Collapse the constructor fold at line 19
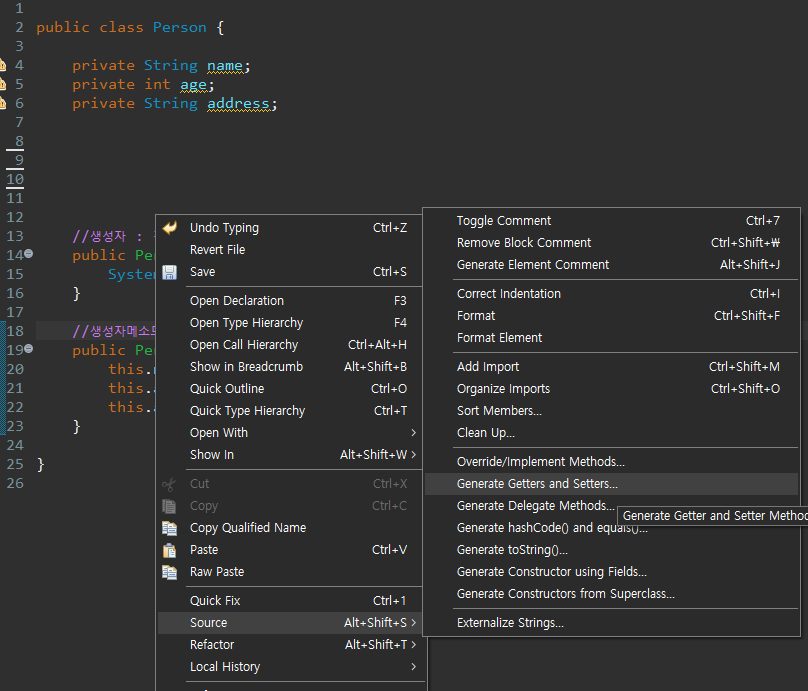This screenshot has height=691, width=808. click(29, 349)
